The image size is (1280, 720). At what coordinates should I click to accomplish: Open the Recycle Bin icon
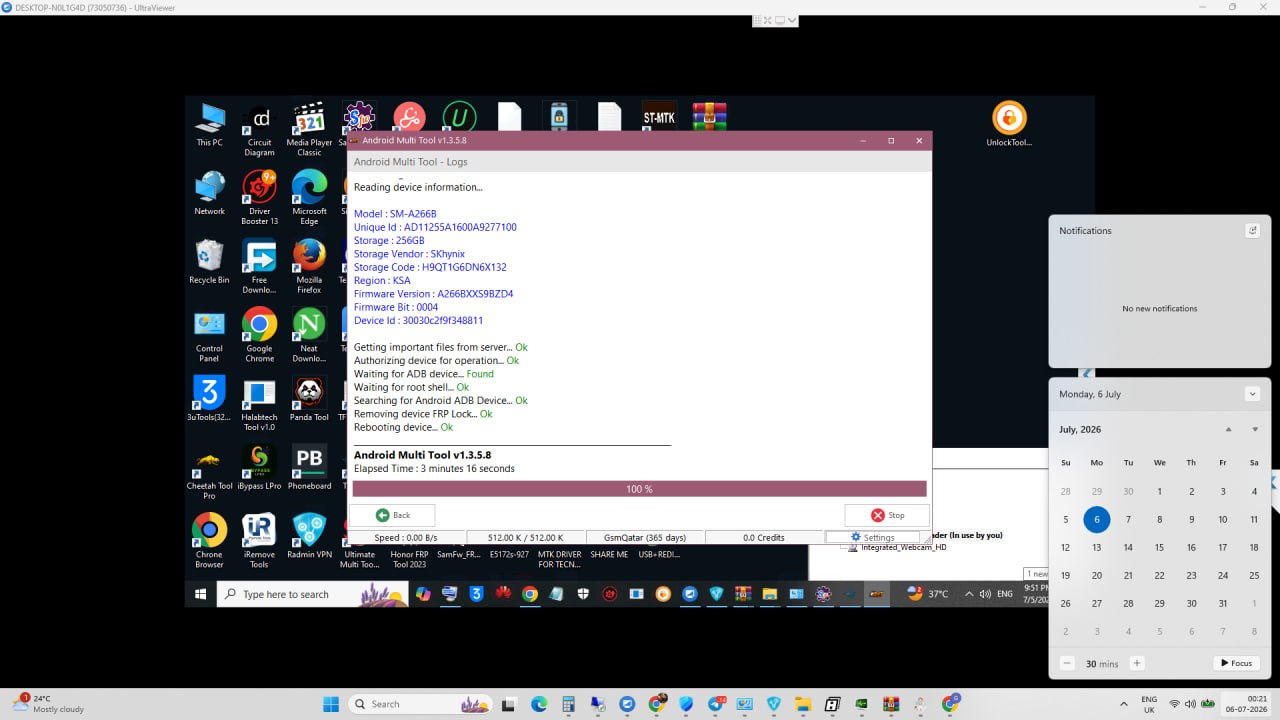[209, 262]
